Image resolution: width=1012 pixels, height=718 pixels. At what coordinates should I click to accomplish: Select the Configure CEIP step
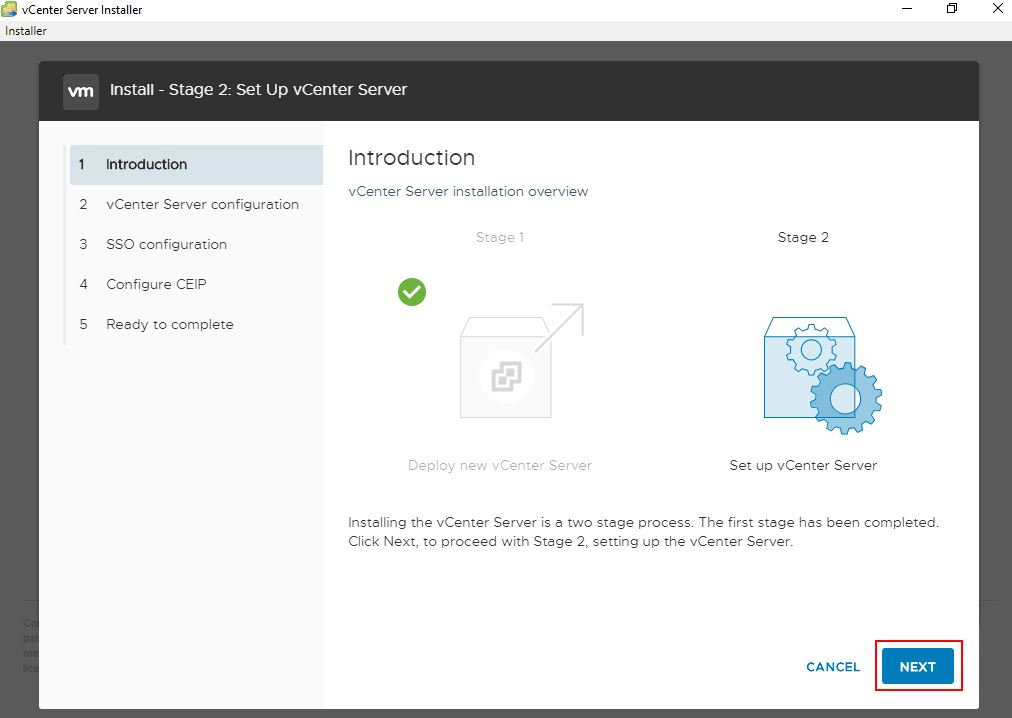pos(196,285)
